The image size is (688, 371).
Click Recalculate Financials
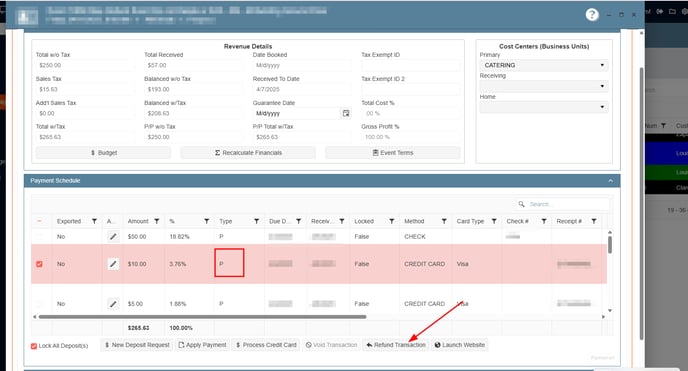[x=248, y=153]
